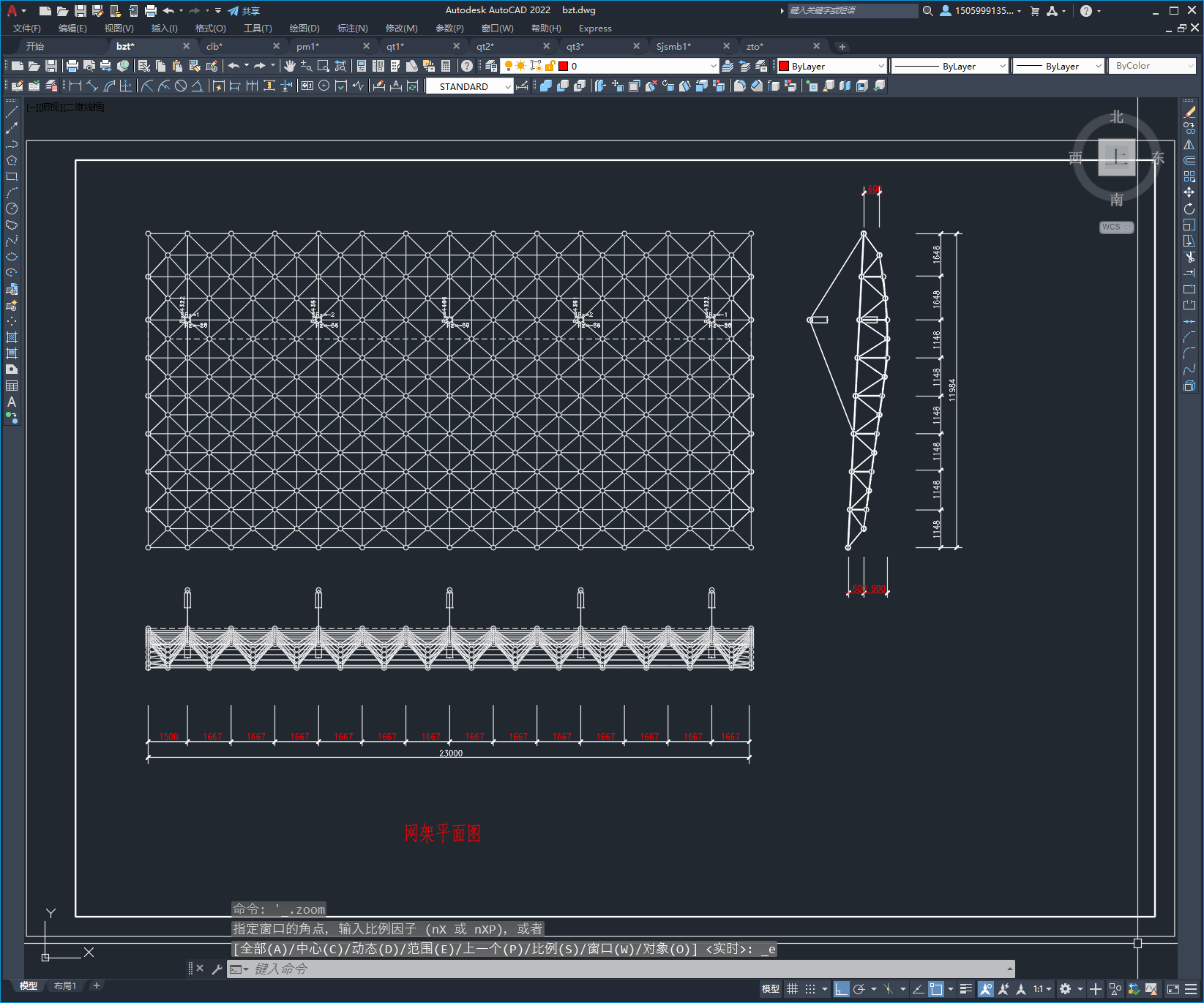Expand the annotation scale 1:1 dropdown
The image size is (1204, 1003).
[1042, 989]
